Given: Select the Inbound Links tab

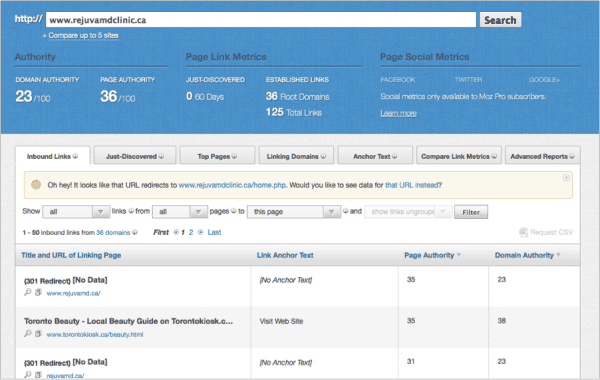Looking at the screenshot, I should [52, 156].
